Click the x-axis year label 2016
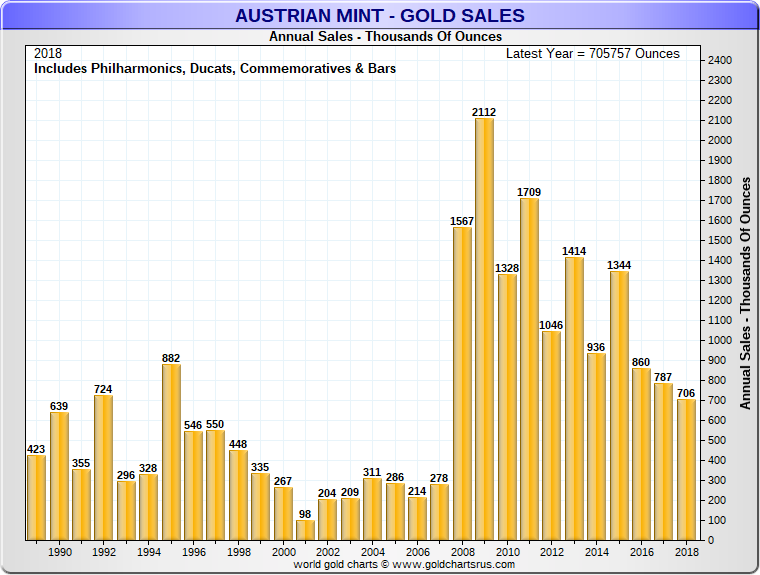760x575 pixels. click(642, 552)
